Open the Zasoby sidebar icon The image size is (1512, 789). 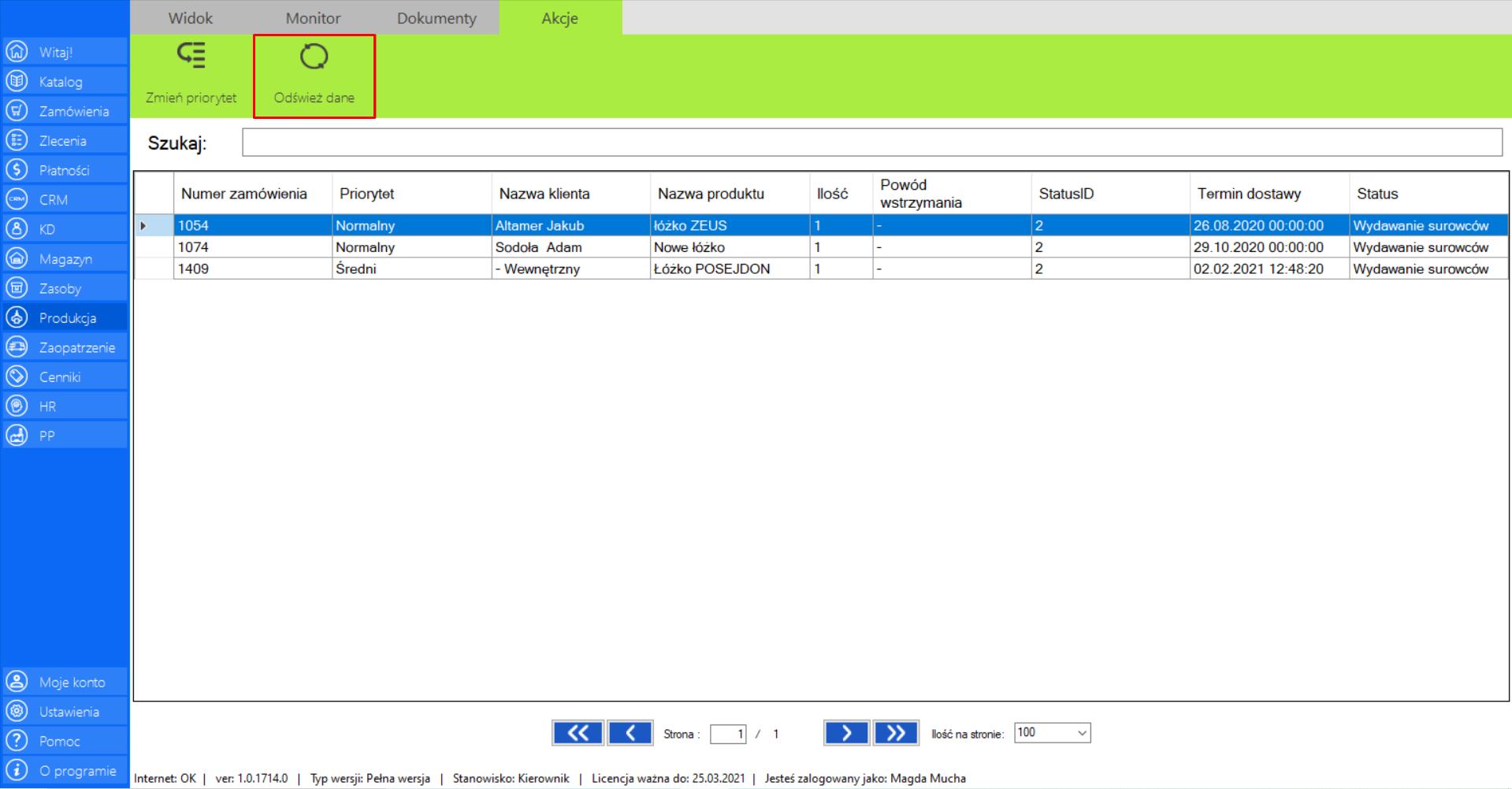(x=17, y=288)
